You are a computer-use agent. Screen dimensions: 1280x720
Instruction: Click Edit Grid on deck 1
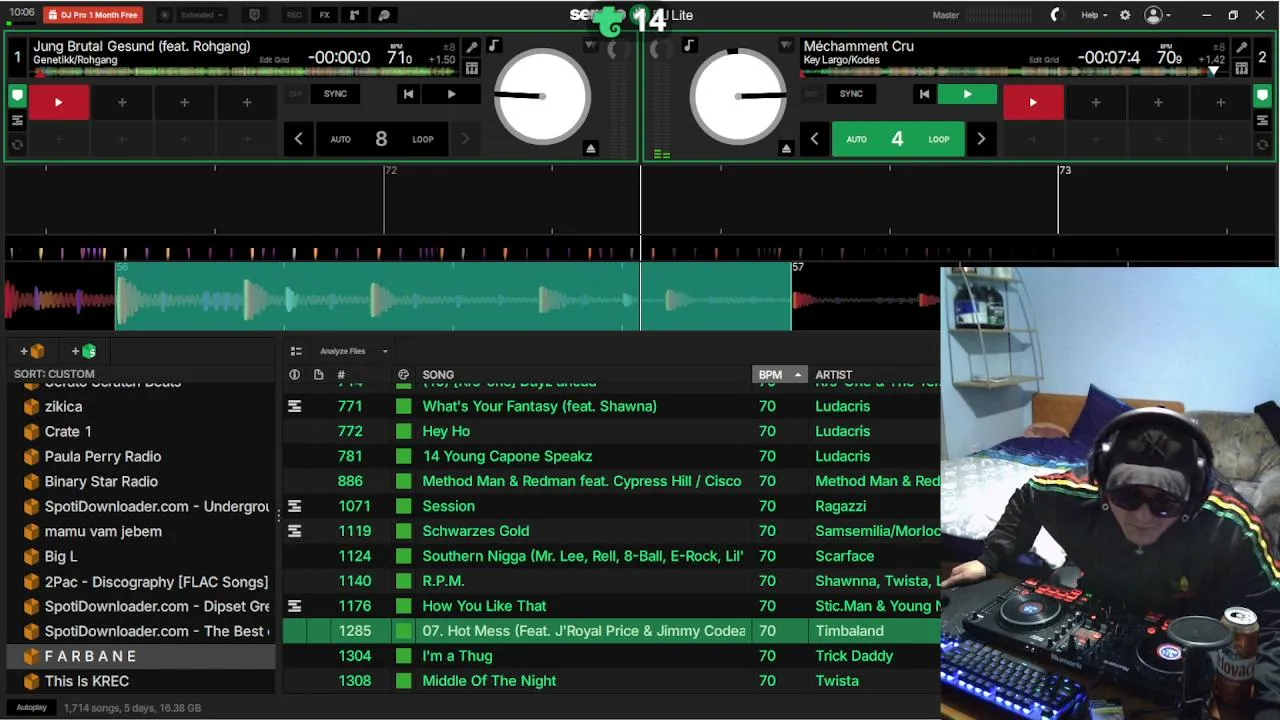click(274, 60)
